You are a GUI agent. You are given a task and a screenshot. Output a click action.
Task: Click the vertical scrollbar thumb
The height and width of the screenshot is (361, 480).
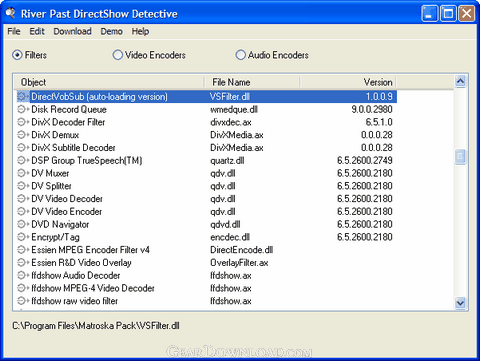click(x=460, y=156)
